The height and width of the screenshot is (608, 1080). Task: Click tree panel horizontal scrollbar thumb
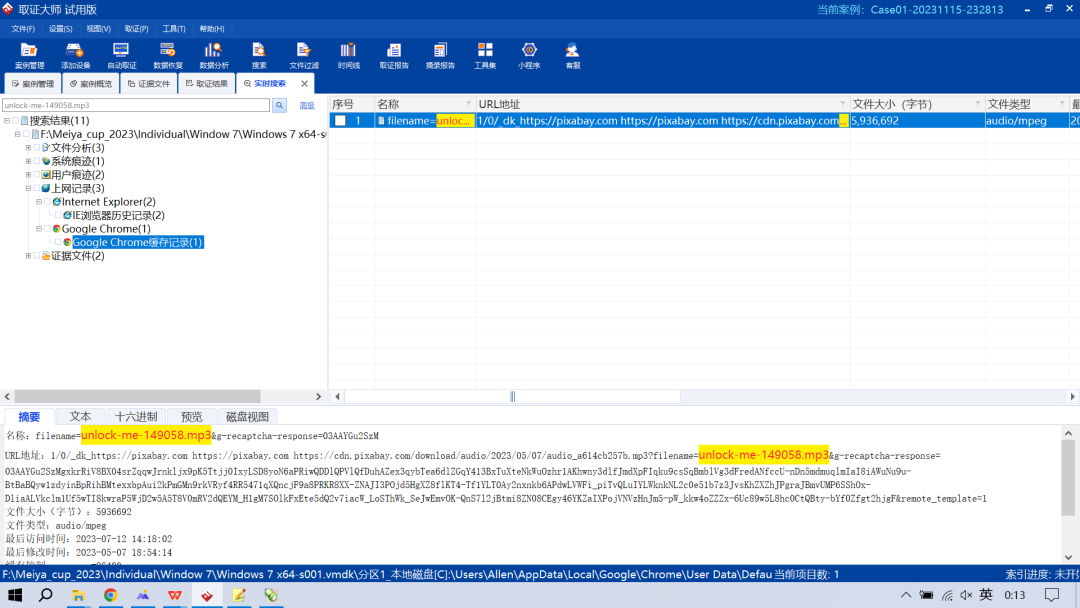(137, 397)
